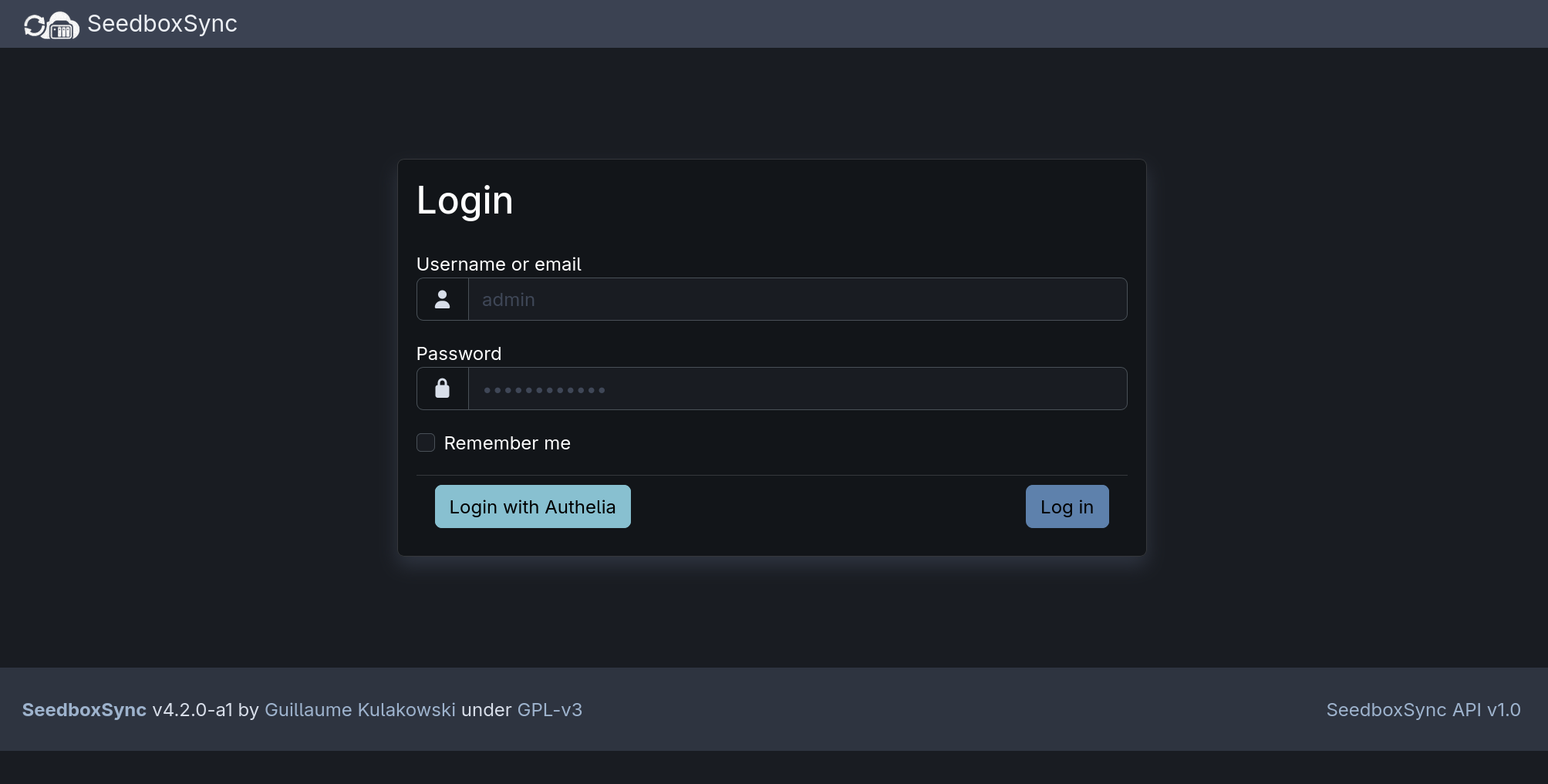Image resolution: width=1548 pixels, height=784 pixels.
Task: Click the Log in button
Action: [1067, 506]
